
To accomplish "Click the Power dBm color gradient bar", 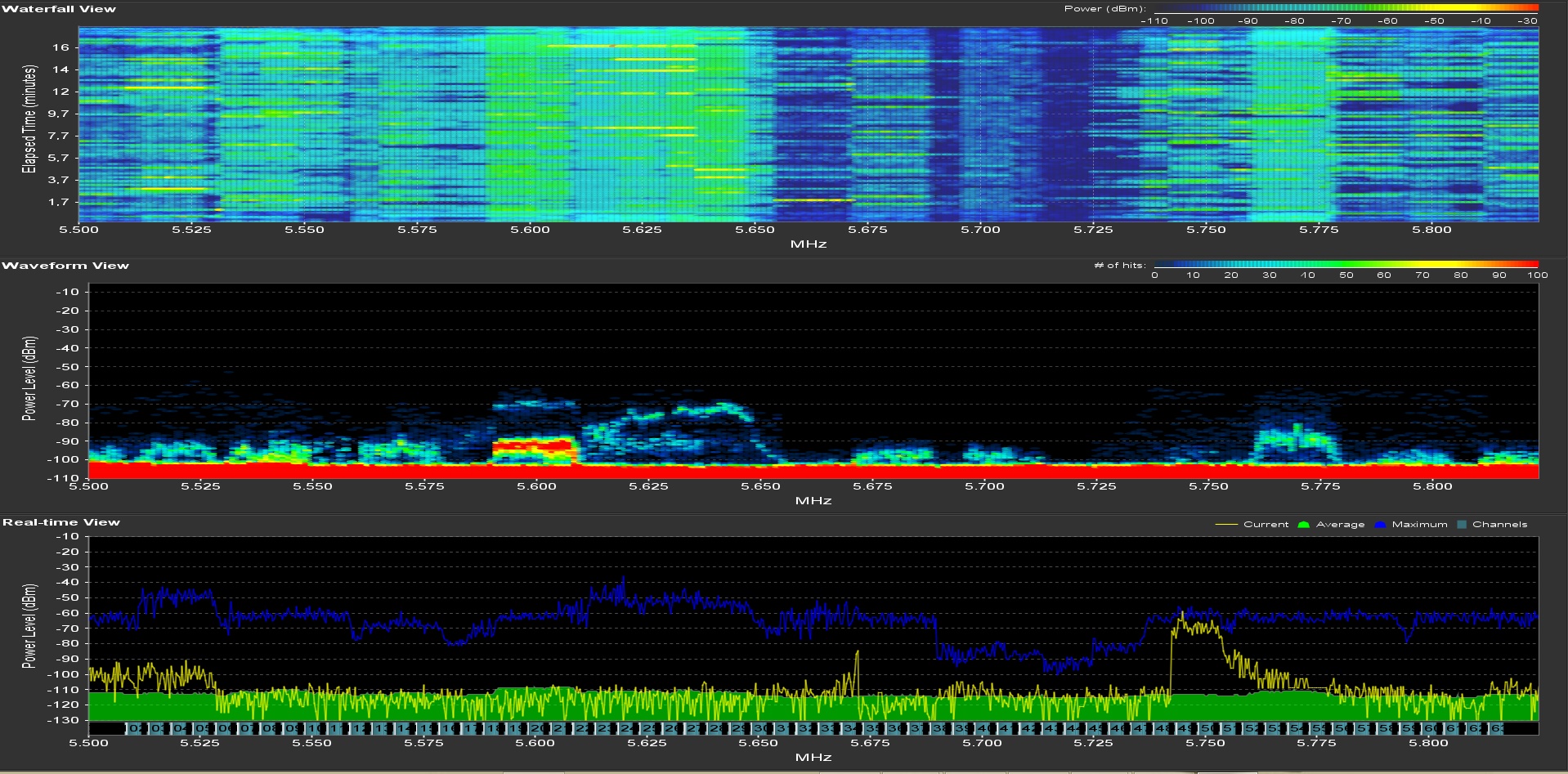I will pos(1345,9).
